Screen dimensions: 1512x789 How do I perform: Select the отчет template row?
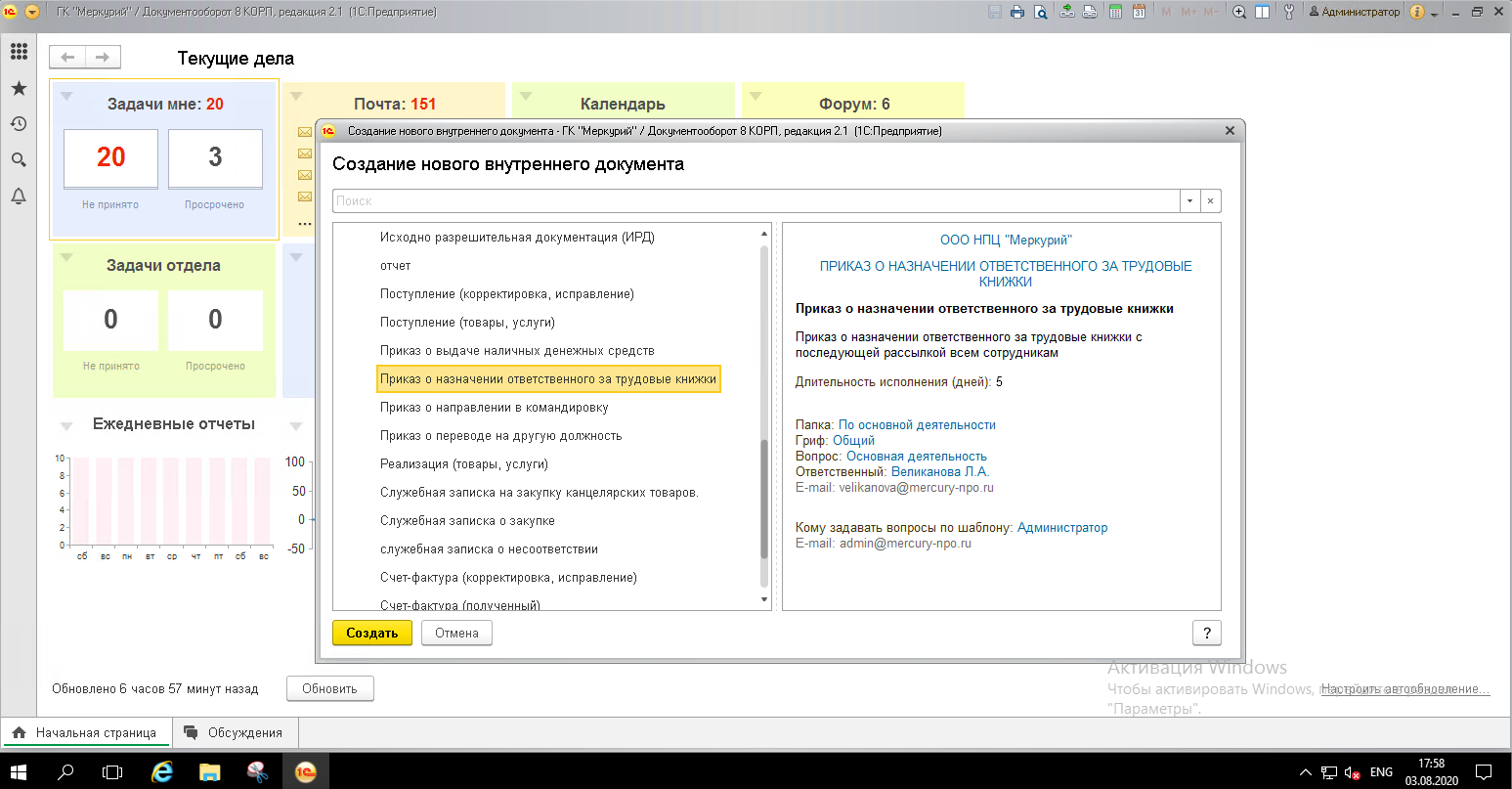[396, 266]
